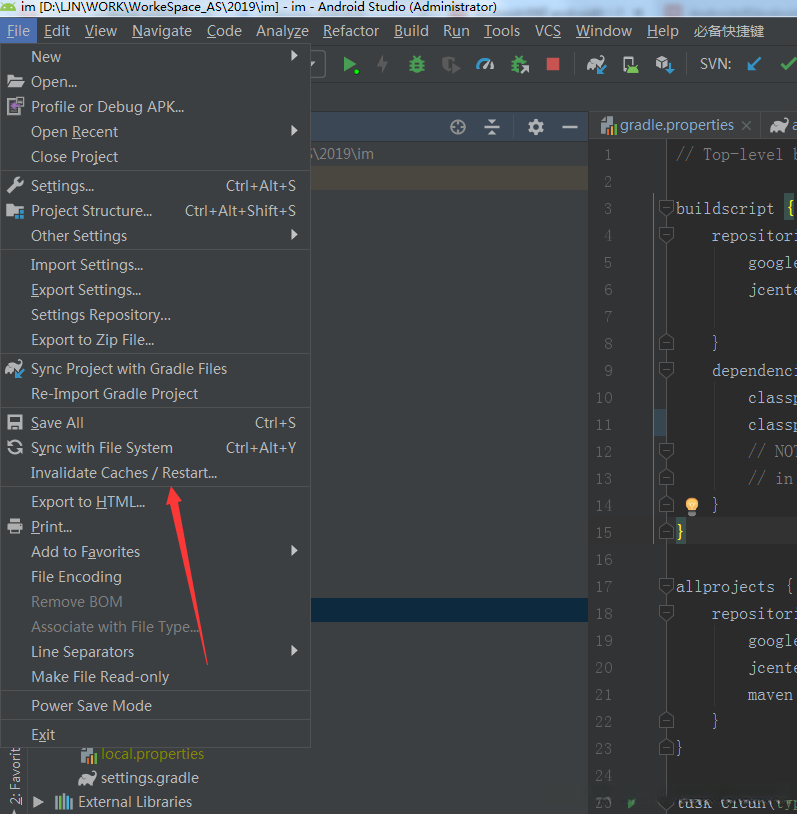The height and width of the screenshot is (814, 797).
Task: Click the red Stop button
Action: click(x=553, y=65)
